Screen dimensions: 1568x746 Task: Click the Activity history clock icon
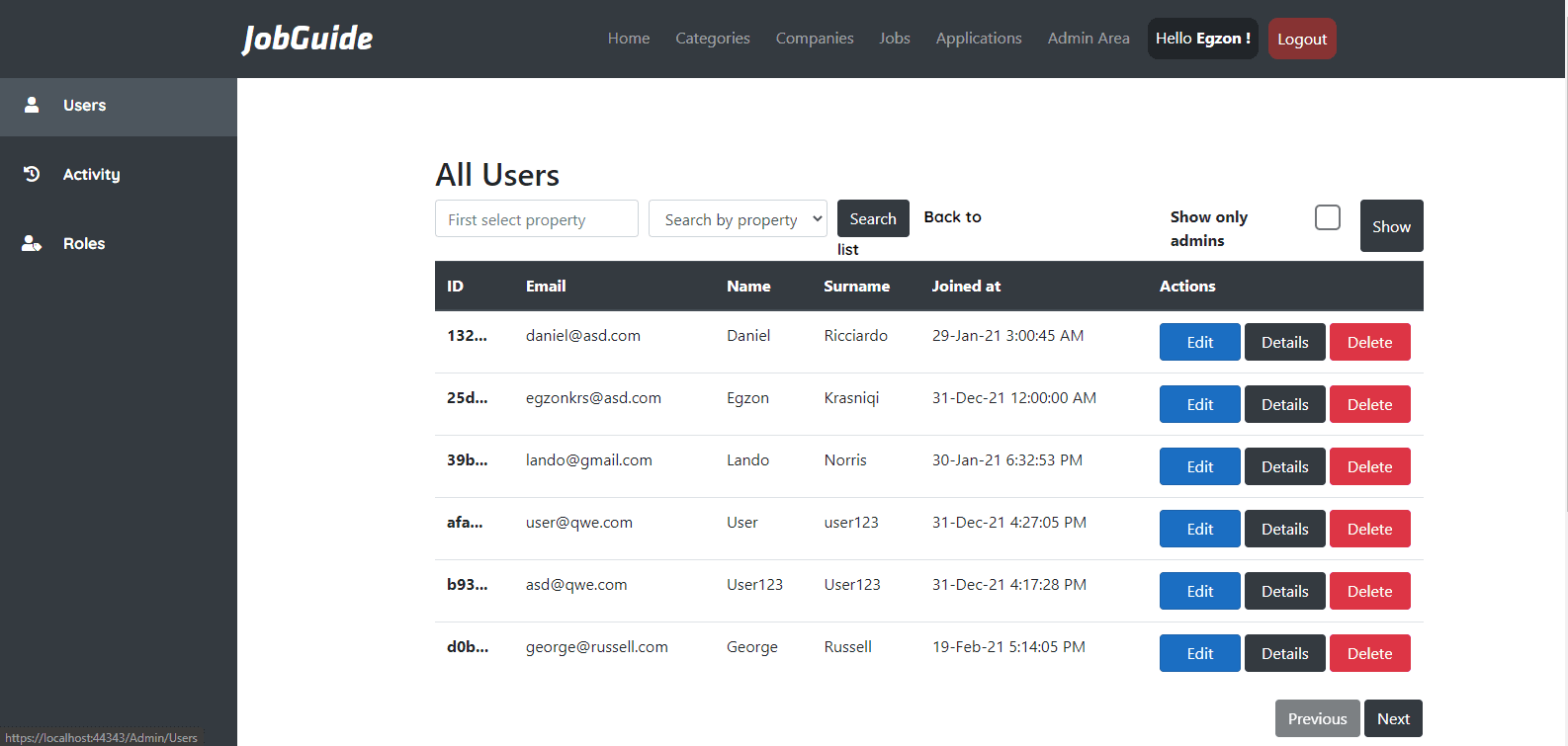[x=32, y=174]
